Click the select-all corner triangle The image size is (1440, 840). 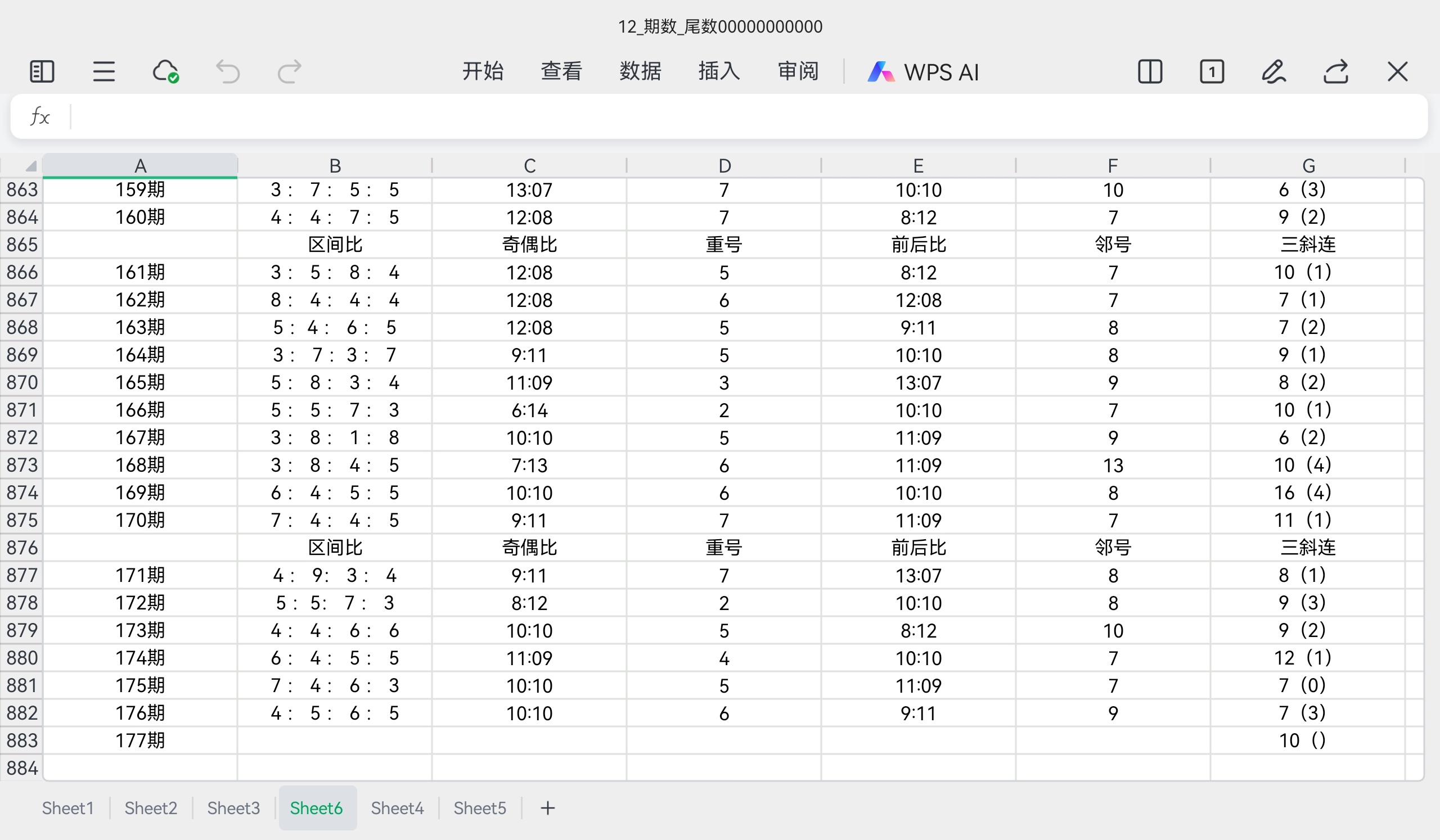(x=31, y=166)
